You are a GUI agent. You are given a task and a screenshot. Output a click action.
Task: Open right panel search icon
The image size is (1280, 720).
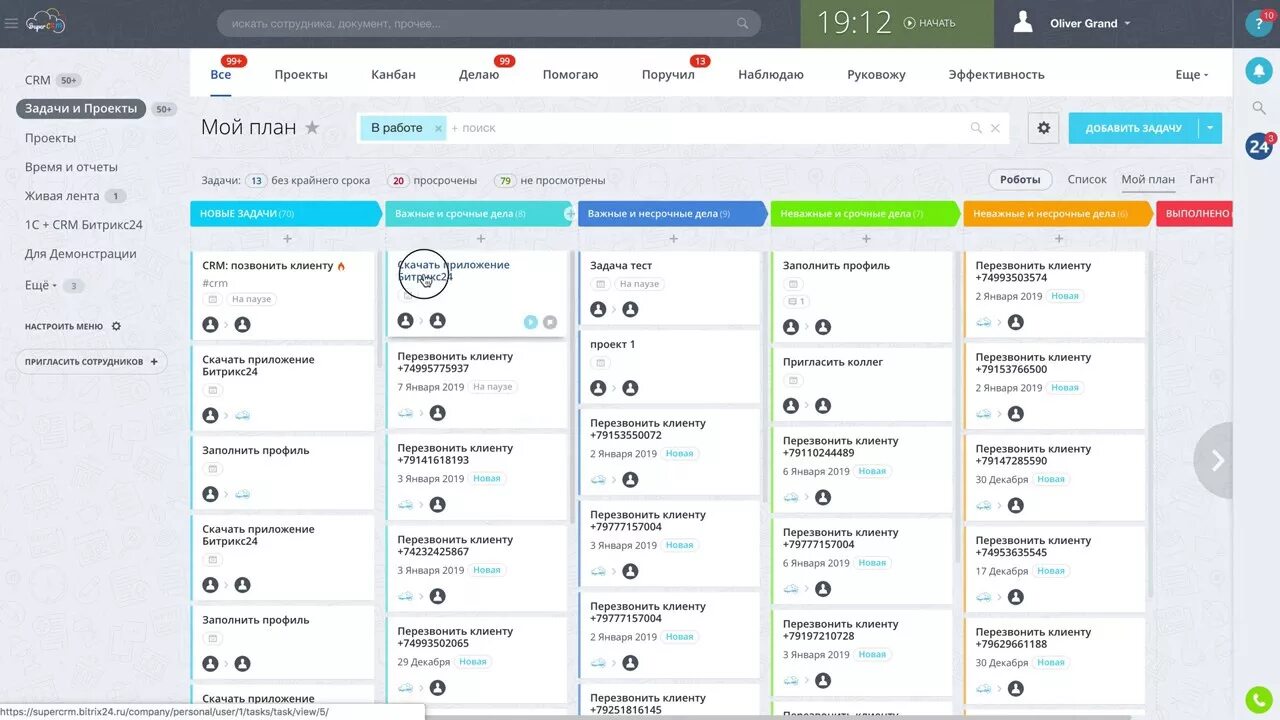(1259, 108)
